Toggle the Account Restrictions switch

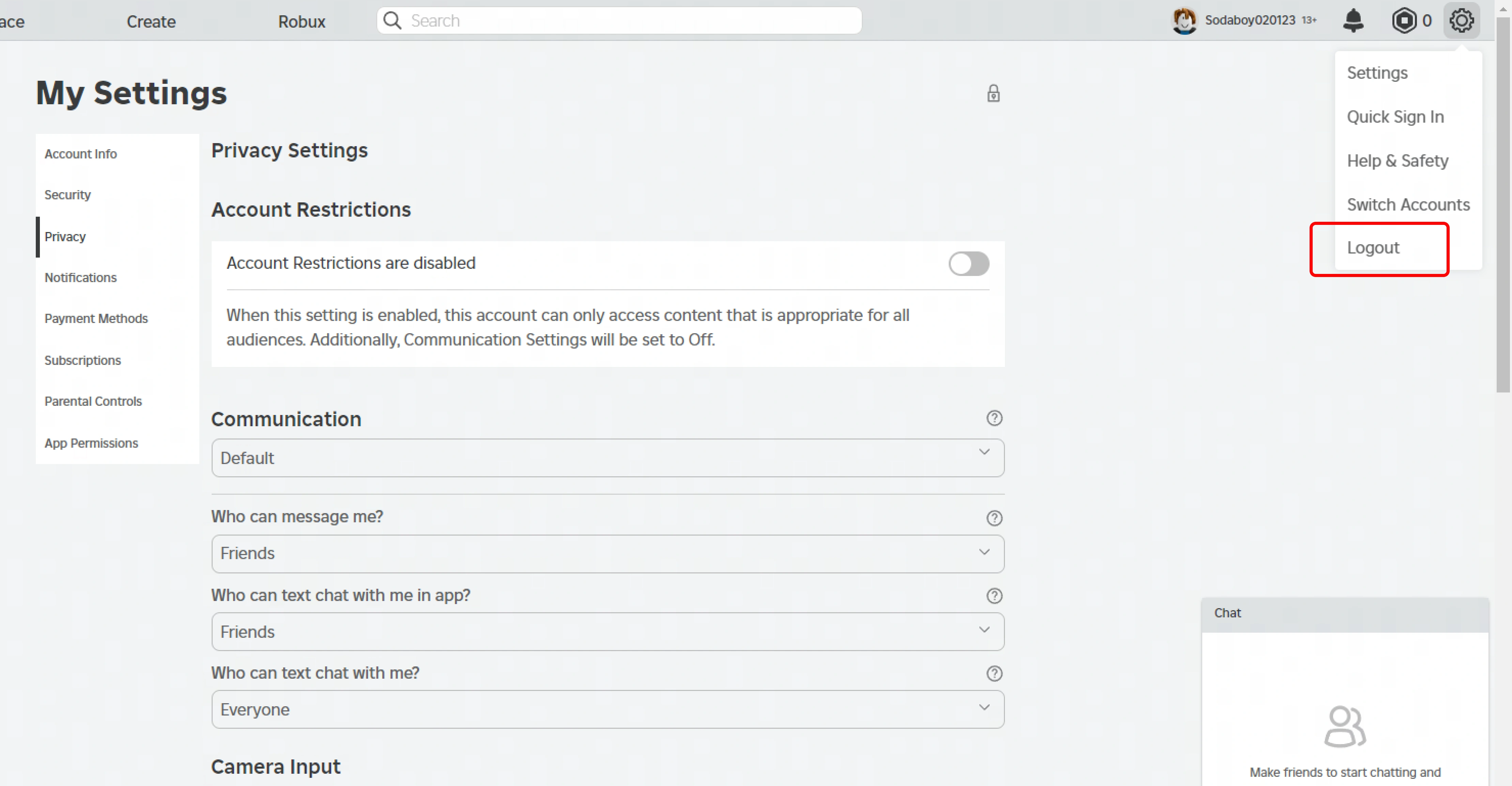tap(968, 264)
